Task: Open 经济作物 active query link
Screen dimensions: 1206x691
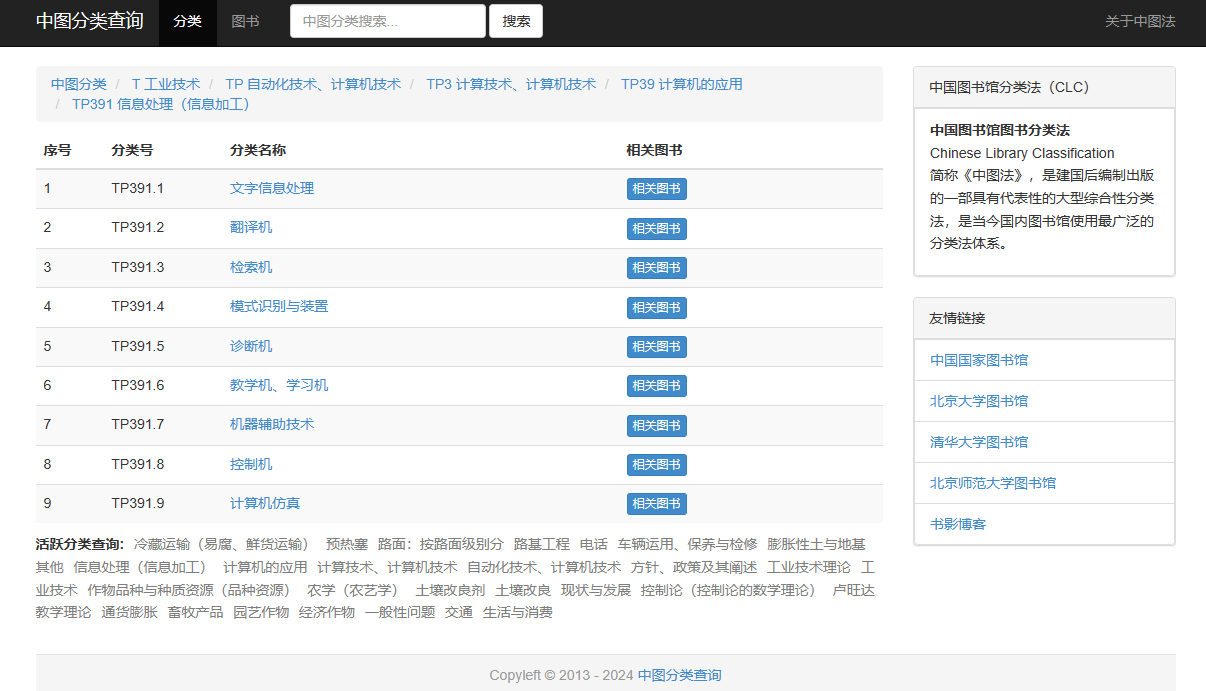Action: [327, 612]
